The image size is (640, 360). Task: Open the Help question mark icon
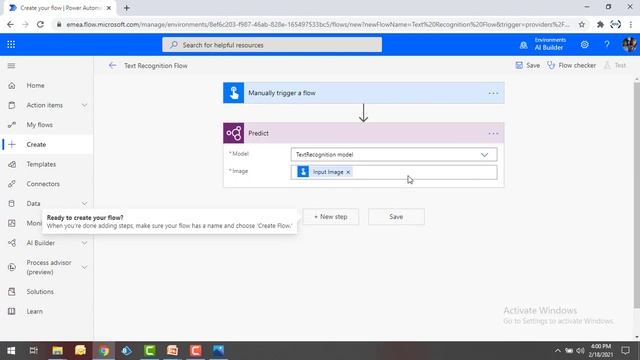tap(607, 44)
